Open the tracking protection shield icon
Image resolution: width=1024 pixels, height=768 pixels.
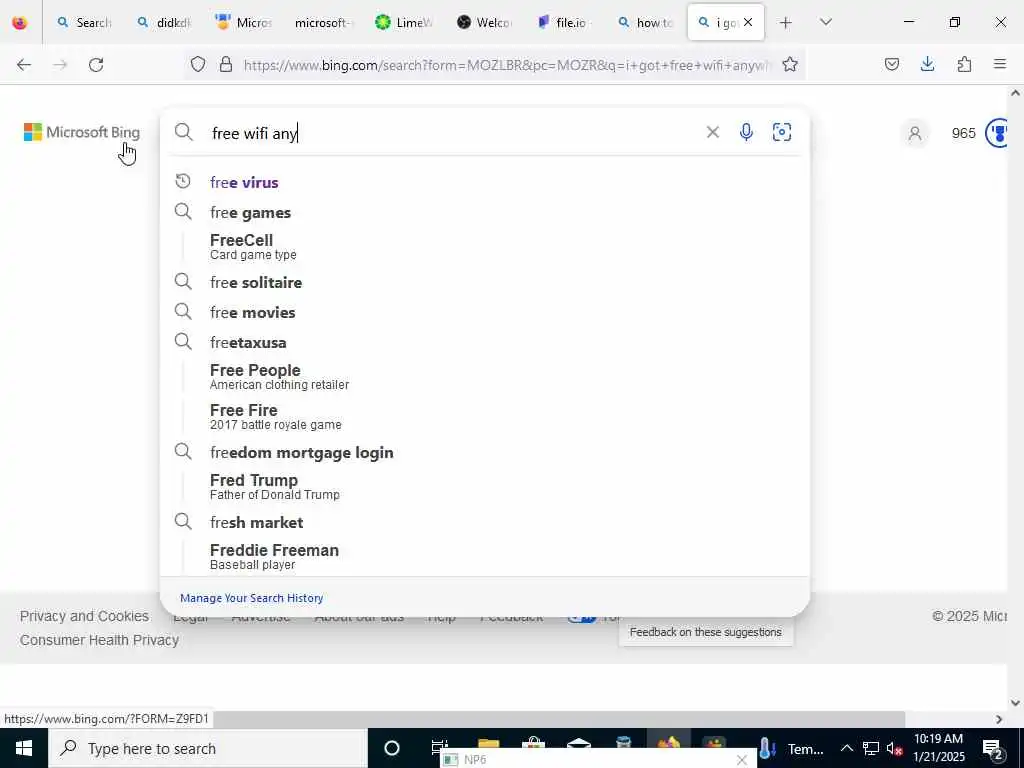point(198,65)
